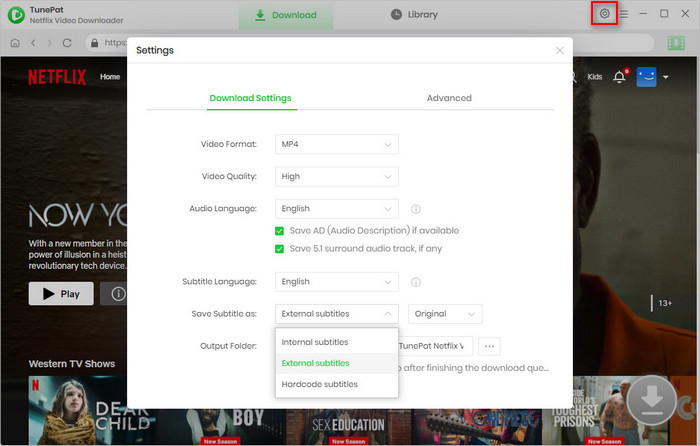This screenshot has width=700, height=446.
Task: Go back with the left arrow icon
Action: (34, 43)
